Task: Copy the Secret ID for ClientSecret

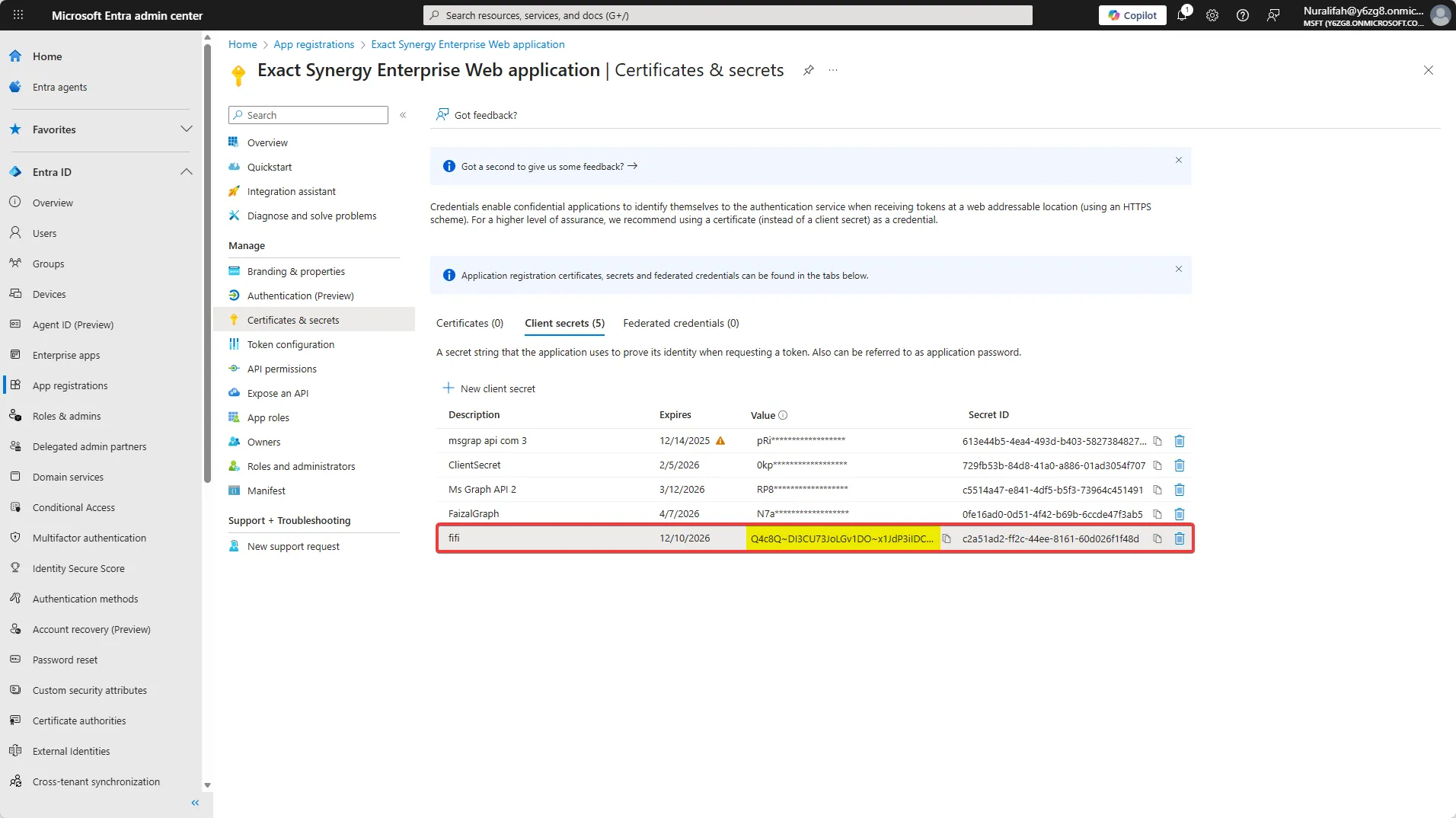Action: (1157, 465)
